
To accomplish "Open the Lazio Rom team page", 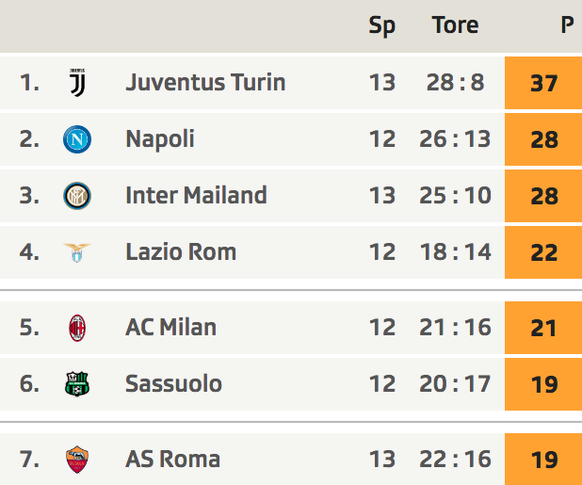I will coord(181,252).
